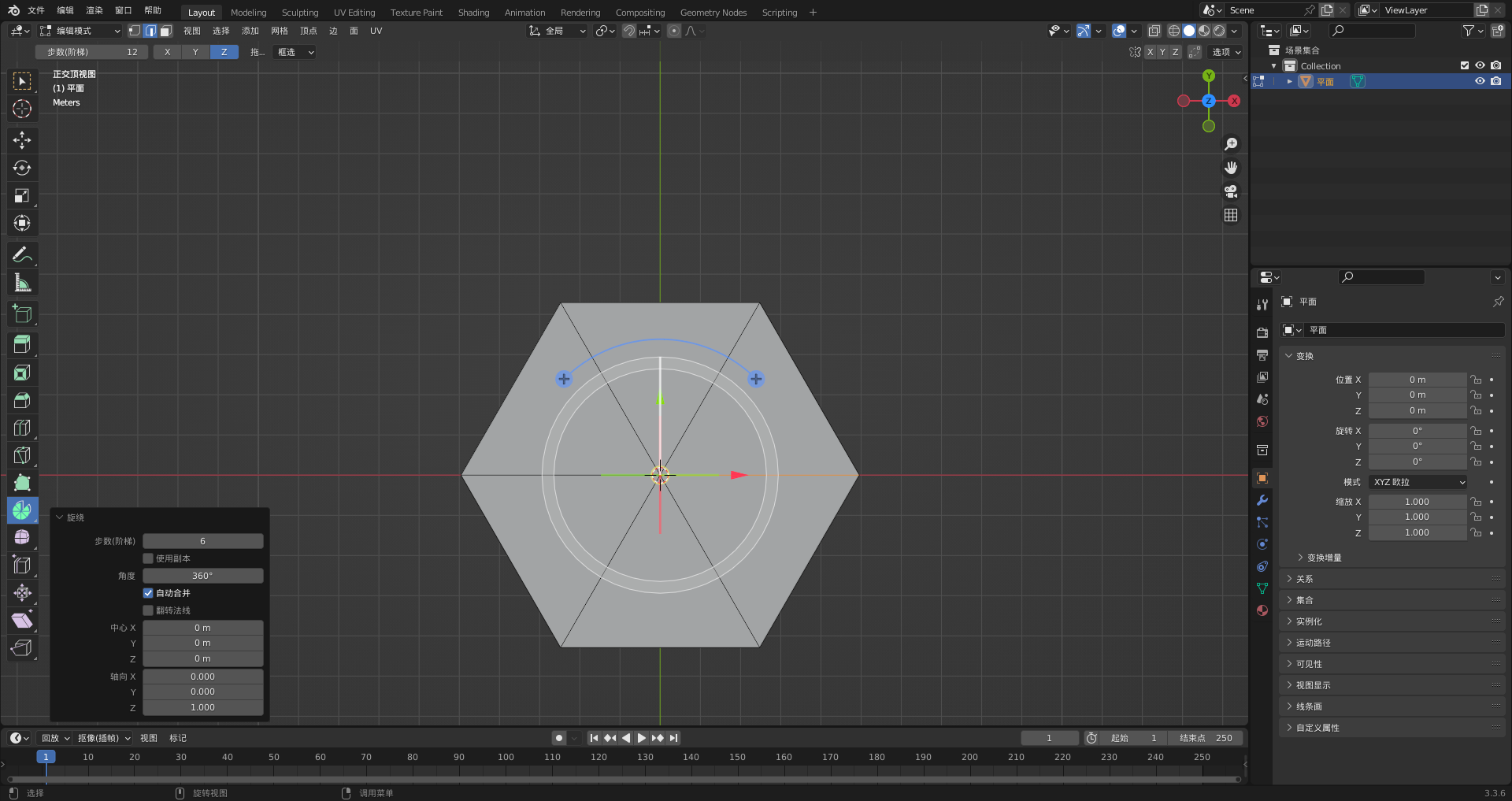Select the Scale tool

(x=22, y=195)
